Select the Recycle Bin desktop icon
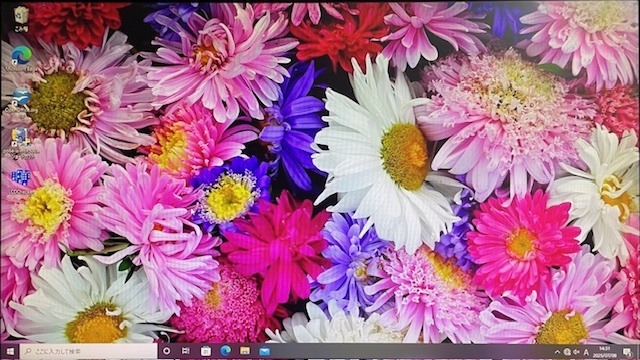Screen dimensions: 640x360 point(21,19)
